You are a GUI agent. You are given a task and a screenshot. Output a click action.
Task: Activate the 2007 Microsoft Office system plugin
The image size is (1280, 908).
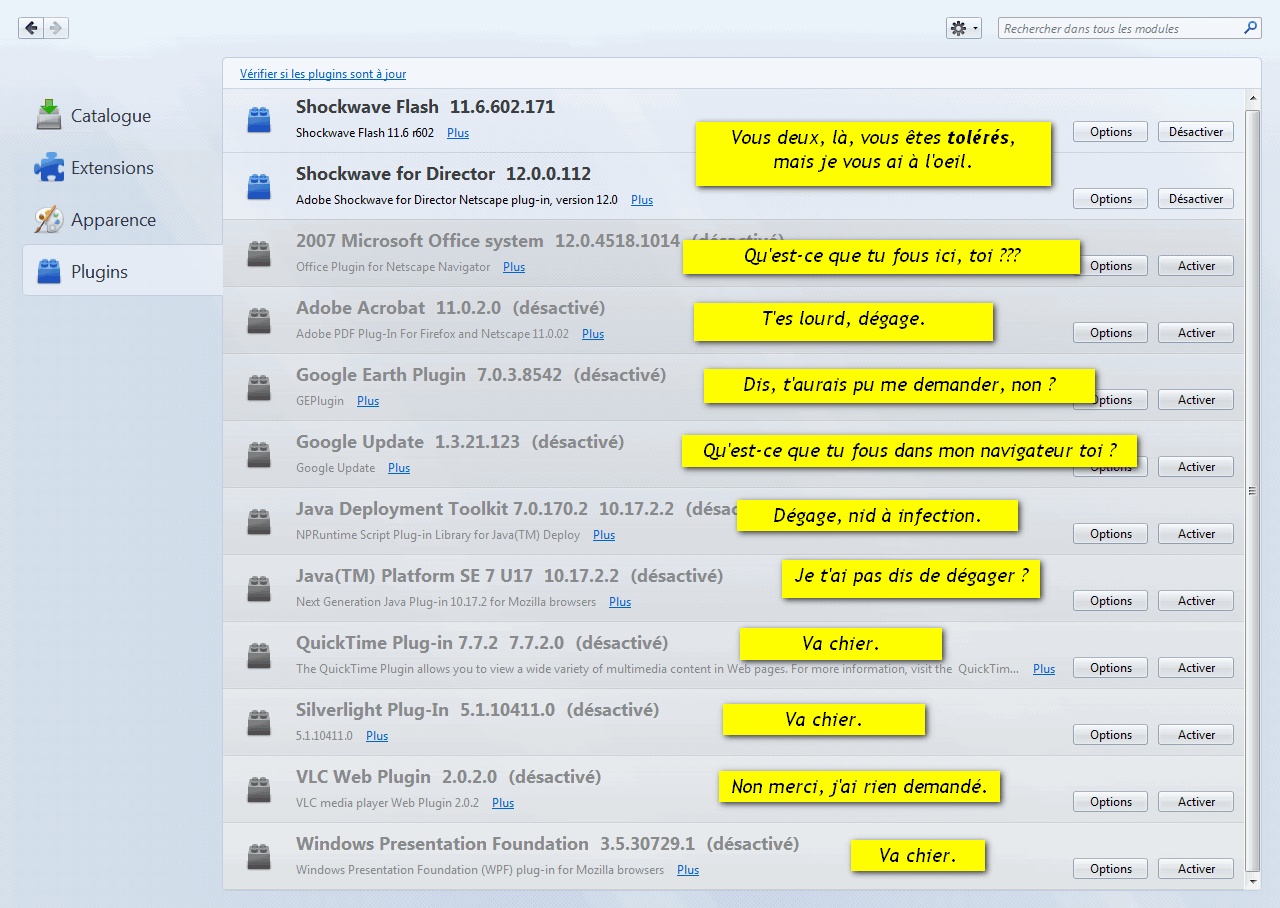pos(1196,266)
